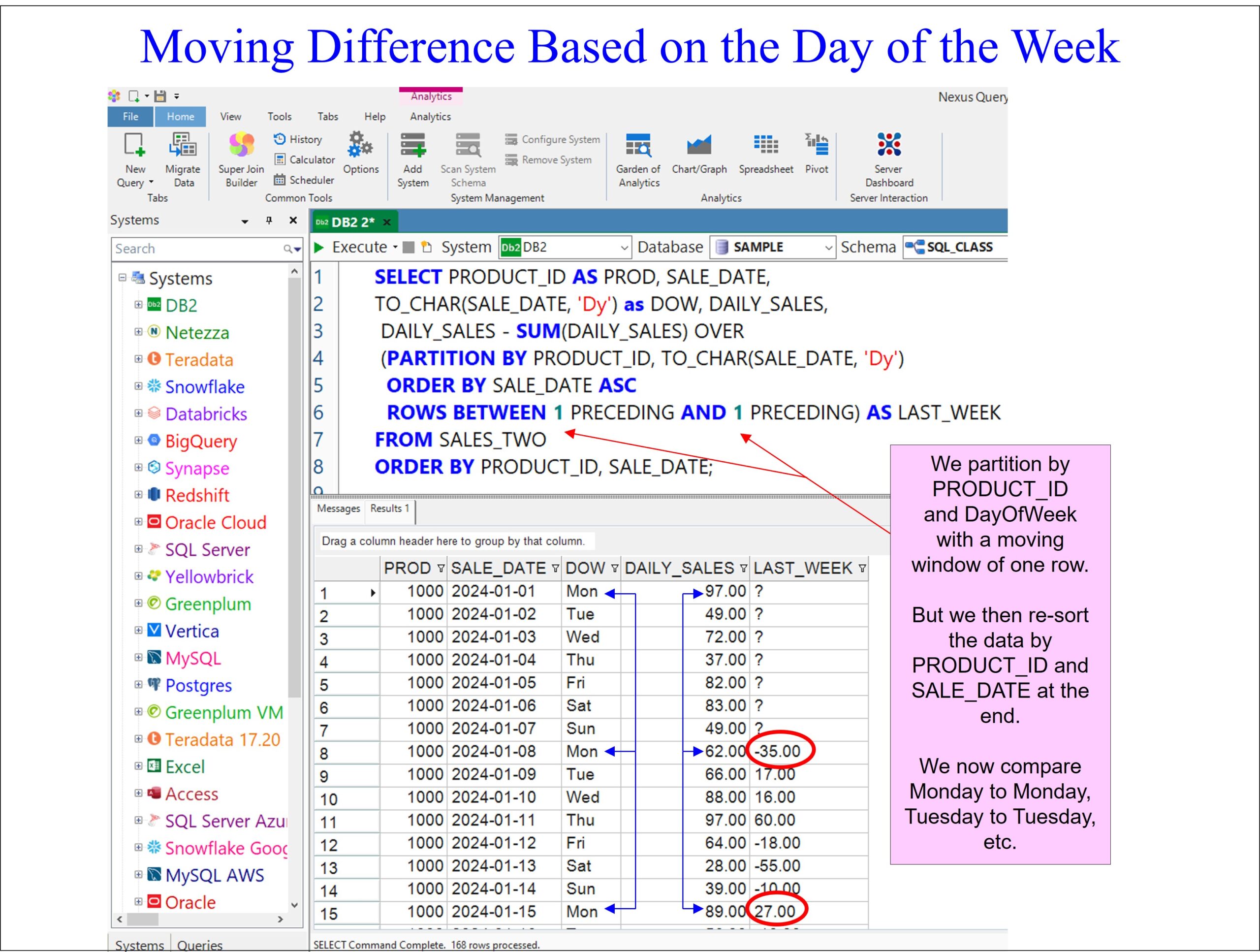Expand the Teradata system node

click(x=138, y=359)
